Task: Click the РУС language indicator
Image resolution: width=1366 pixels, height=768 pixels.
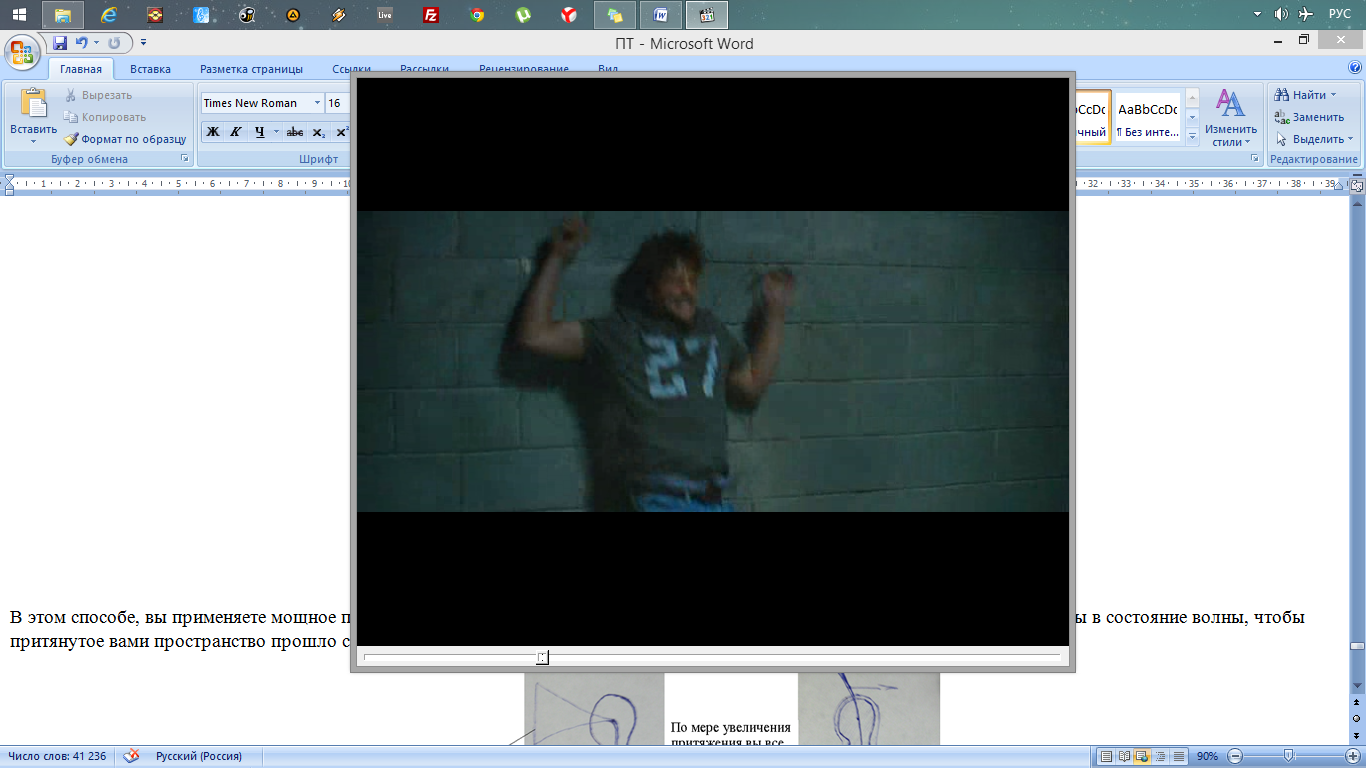Action: point(1340,15)
